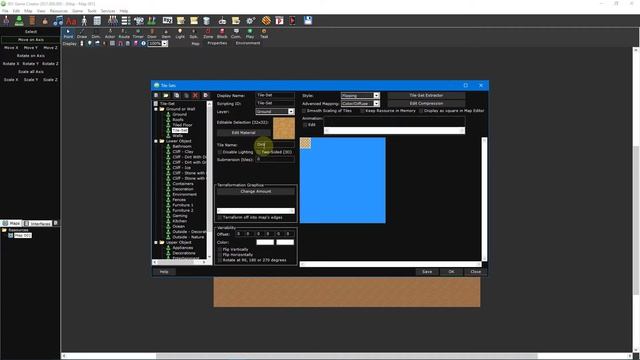Open the File menu
Image resolution: width=640 pixels, height=360 pixels.
[x=5, y=11]
